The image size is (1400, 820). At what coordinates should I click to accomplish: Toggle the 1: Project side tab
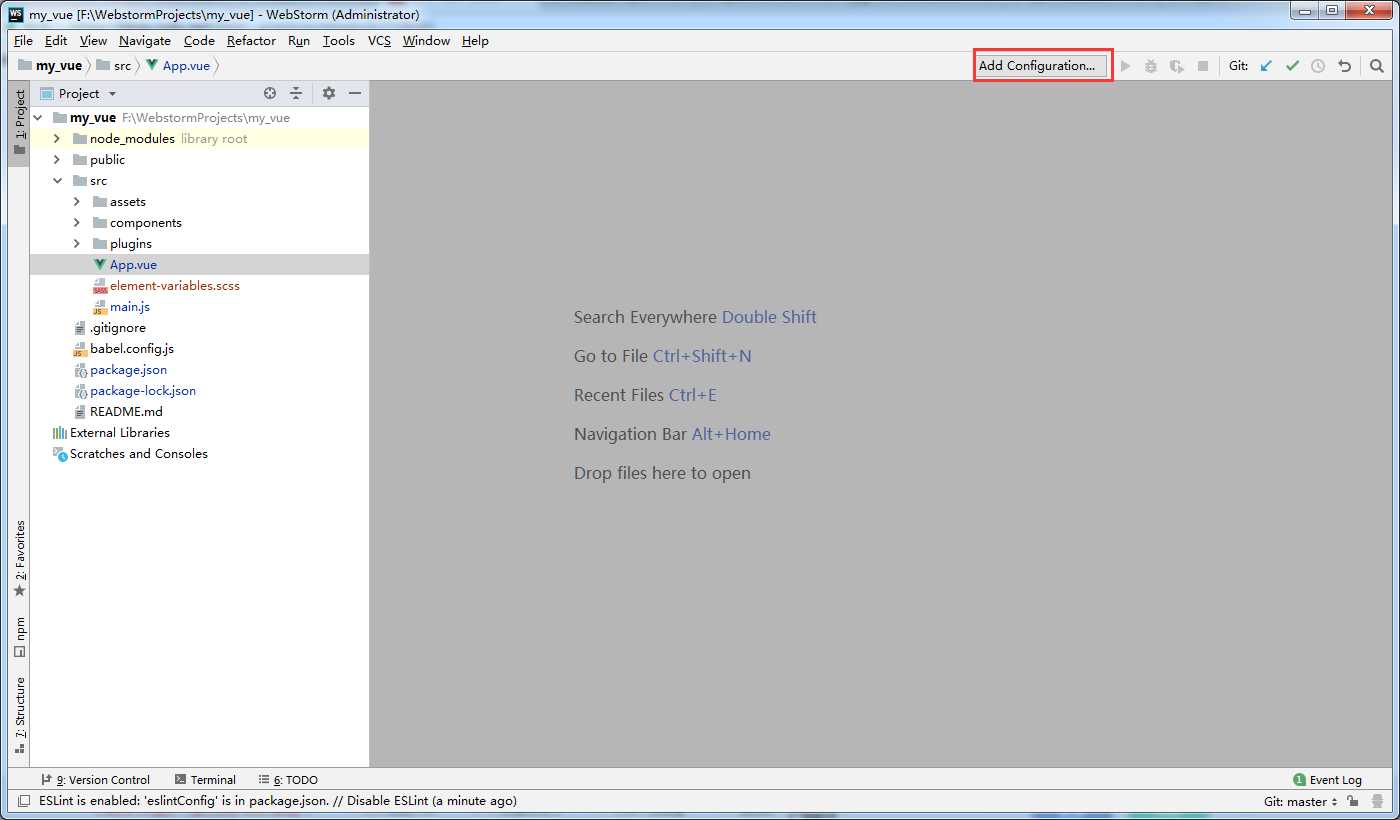pos(19,123)
